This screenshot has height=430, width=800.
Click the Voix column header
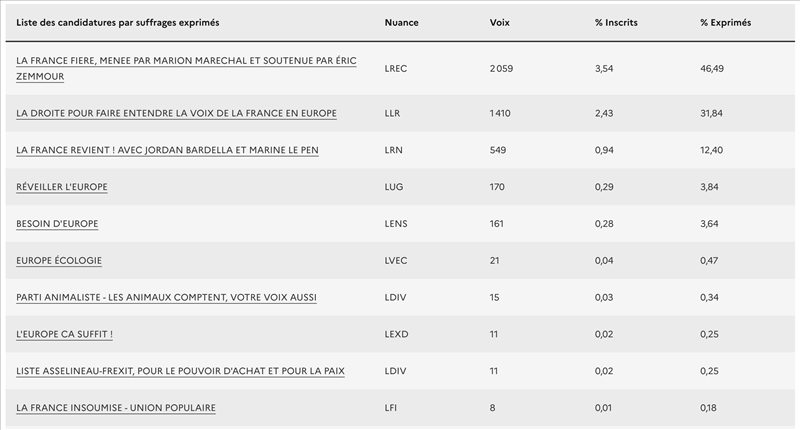pos(500,22)
